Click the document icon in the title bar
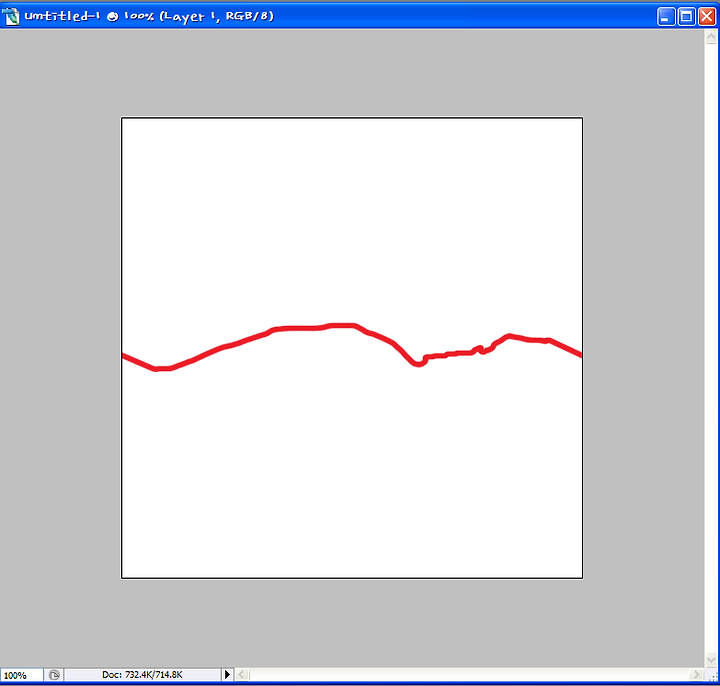 click(11, 17)
